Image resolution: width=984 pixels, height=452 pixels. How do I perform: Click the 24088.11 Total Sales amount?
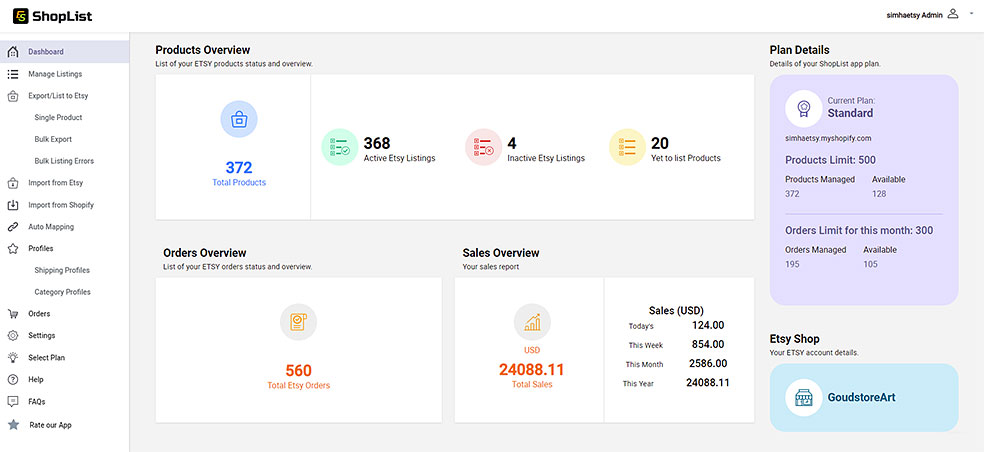coord(532,369)
